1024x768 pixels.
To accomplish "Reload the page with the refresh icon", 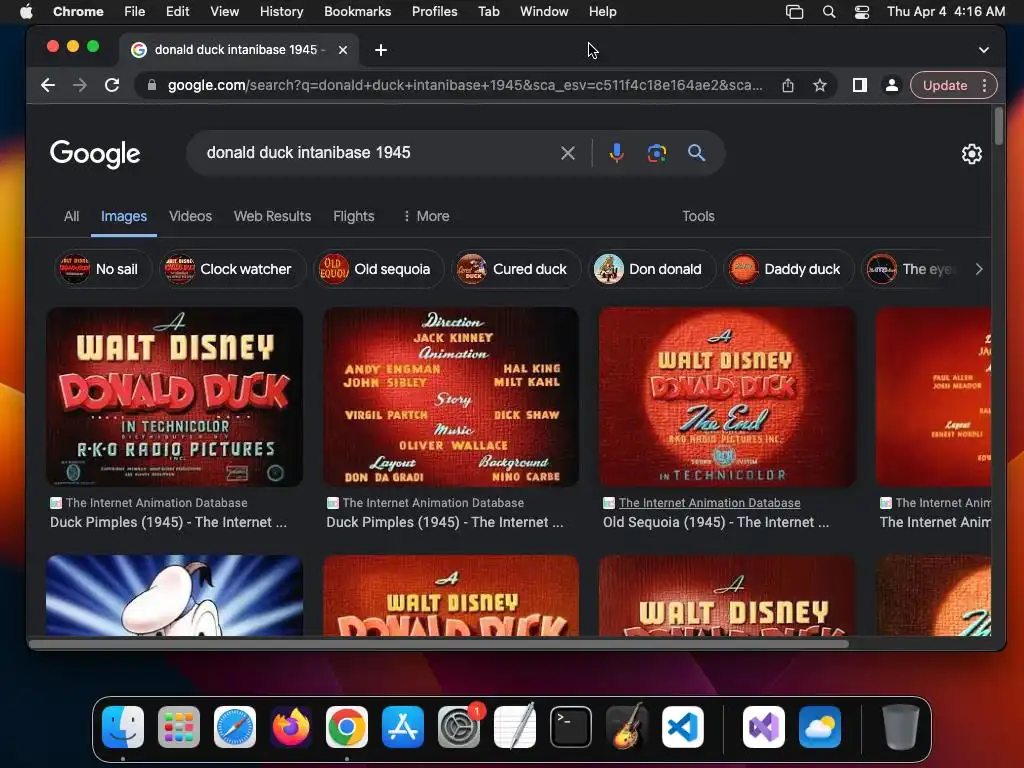I will 112,85.
